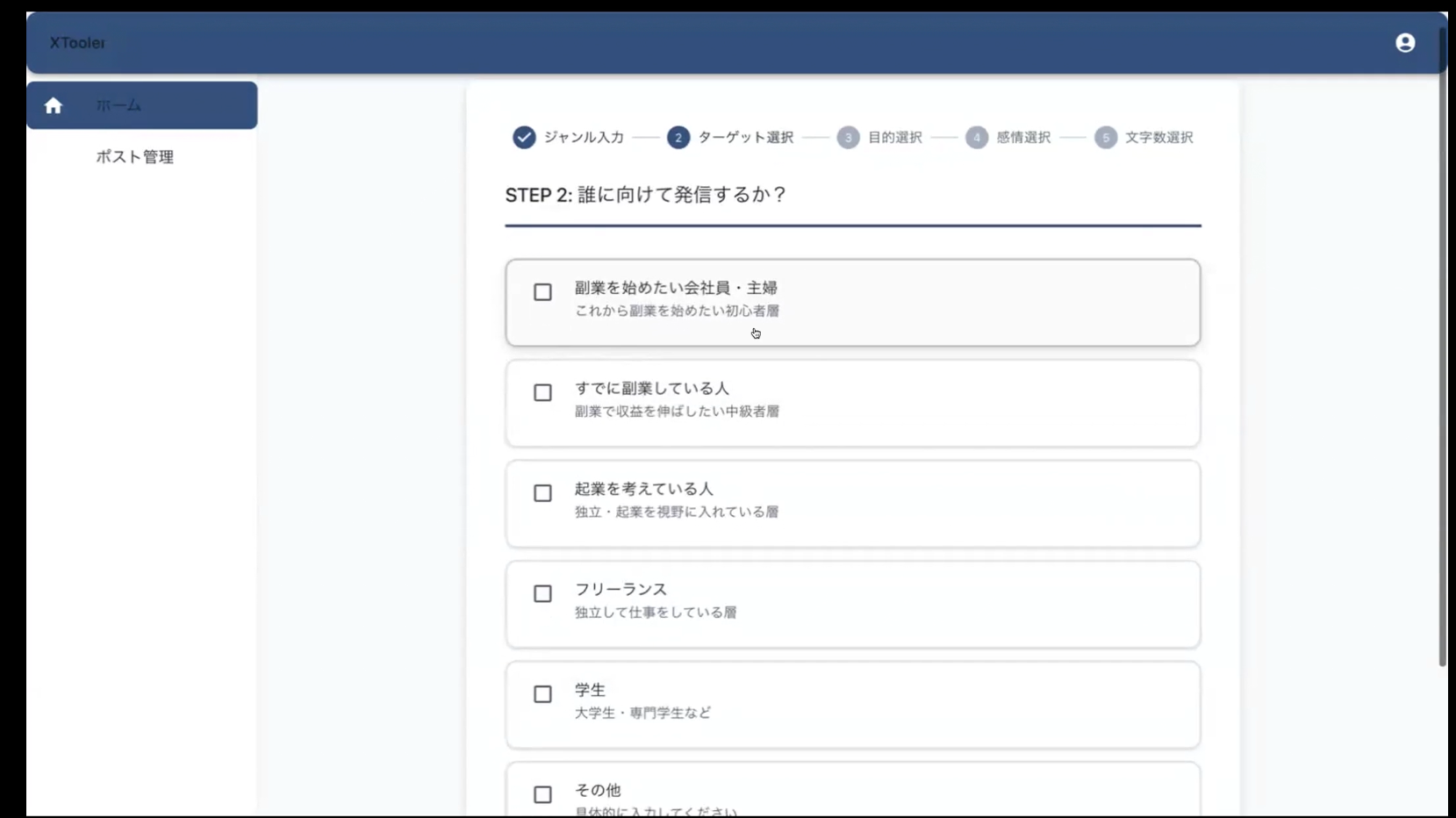
Task: Click the step 4 感情選択 circle icon
Action: coord(978,138)
